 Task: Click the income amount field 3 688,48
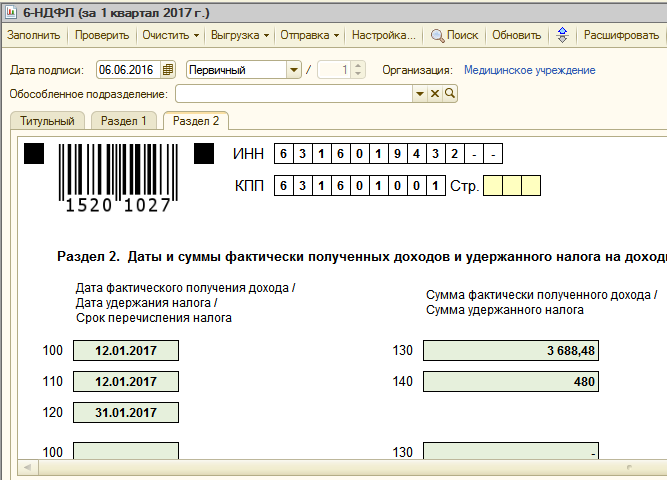510,351
